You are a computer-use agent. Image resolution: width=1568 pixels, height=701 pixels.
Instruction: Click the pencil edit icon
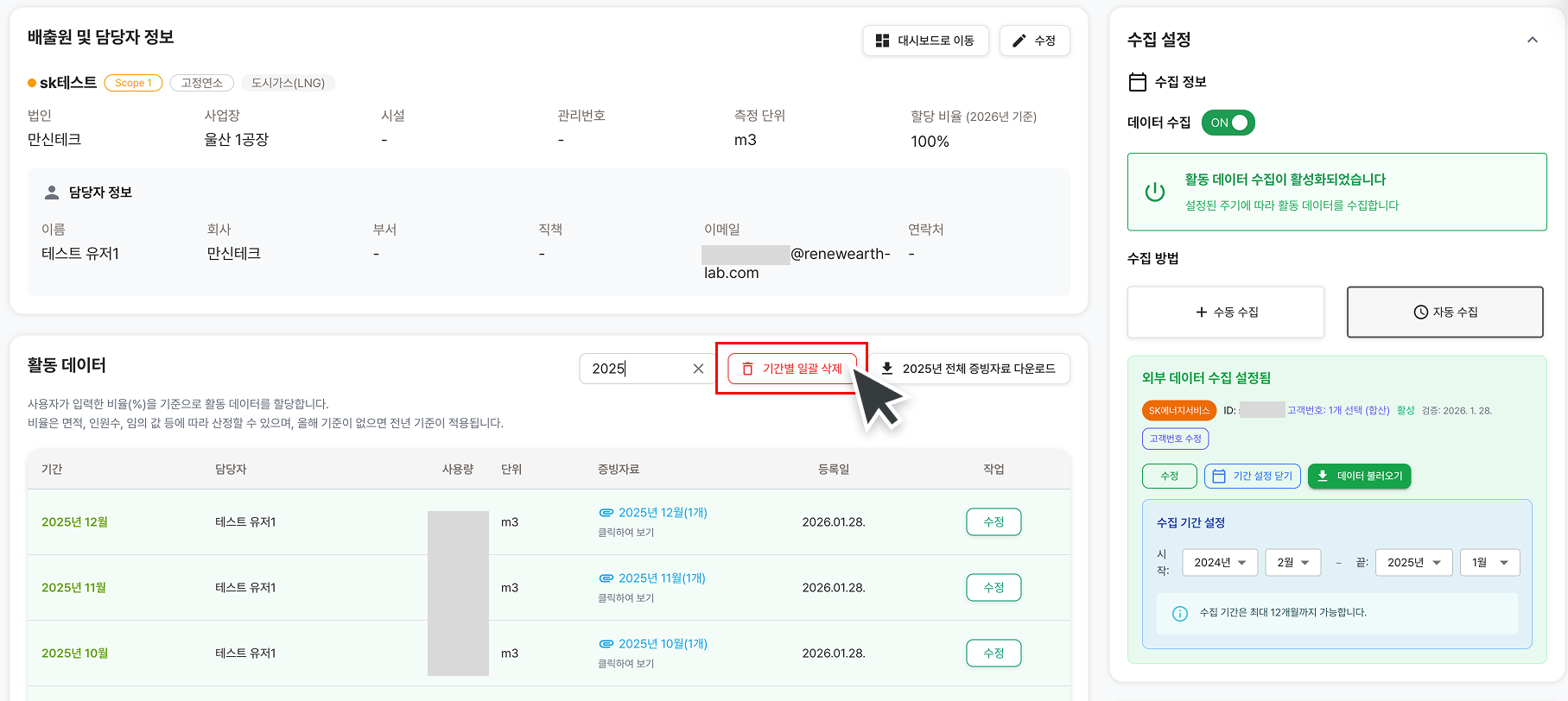tap(1019, 41)
